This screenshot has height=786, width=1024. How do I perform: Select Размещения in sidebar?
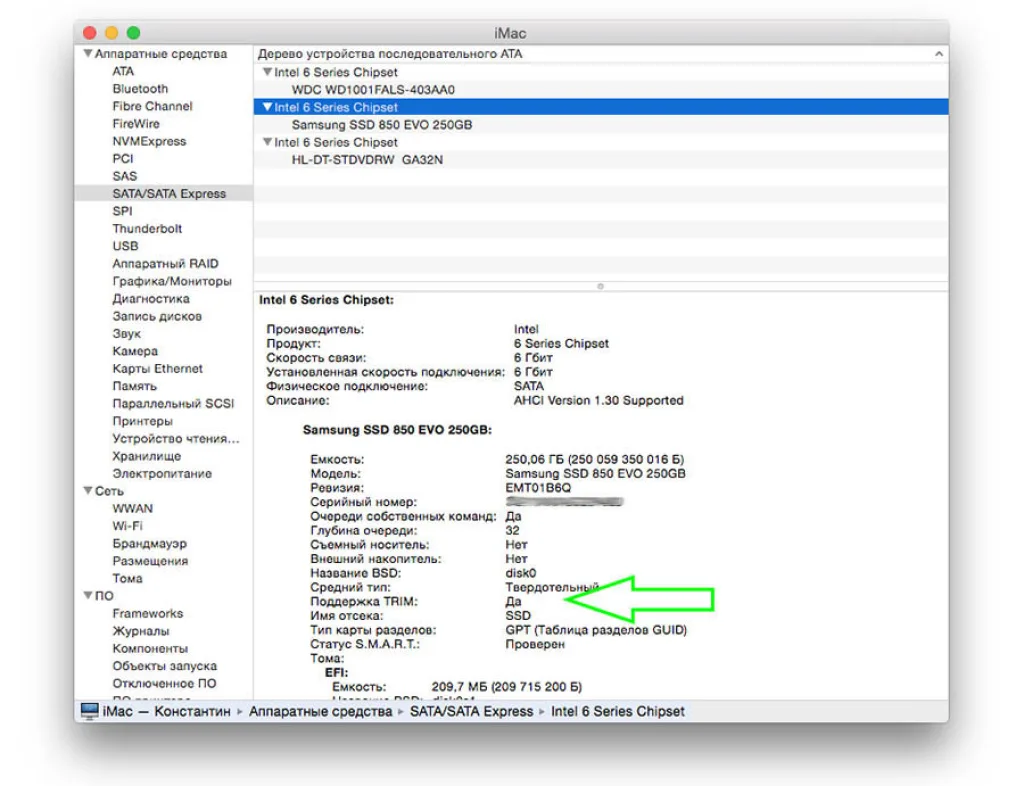tap(150, 561)
